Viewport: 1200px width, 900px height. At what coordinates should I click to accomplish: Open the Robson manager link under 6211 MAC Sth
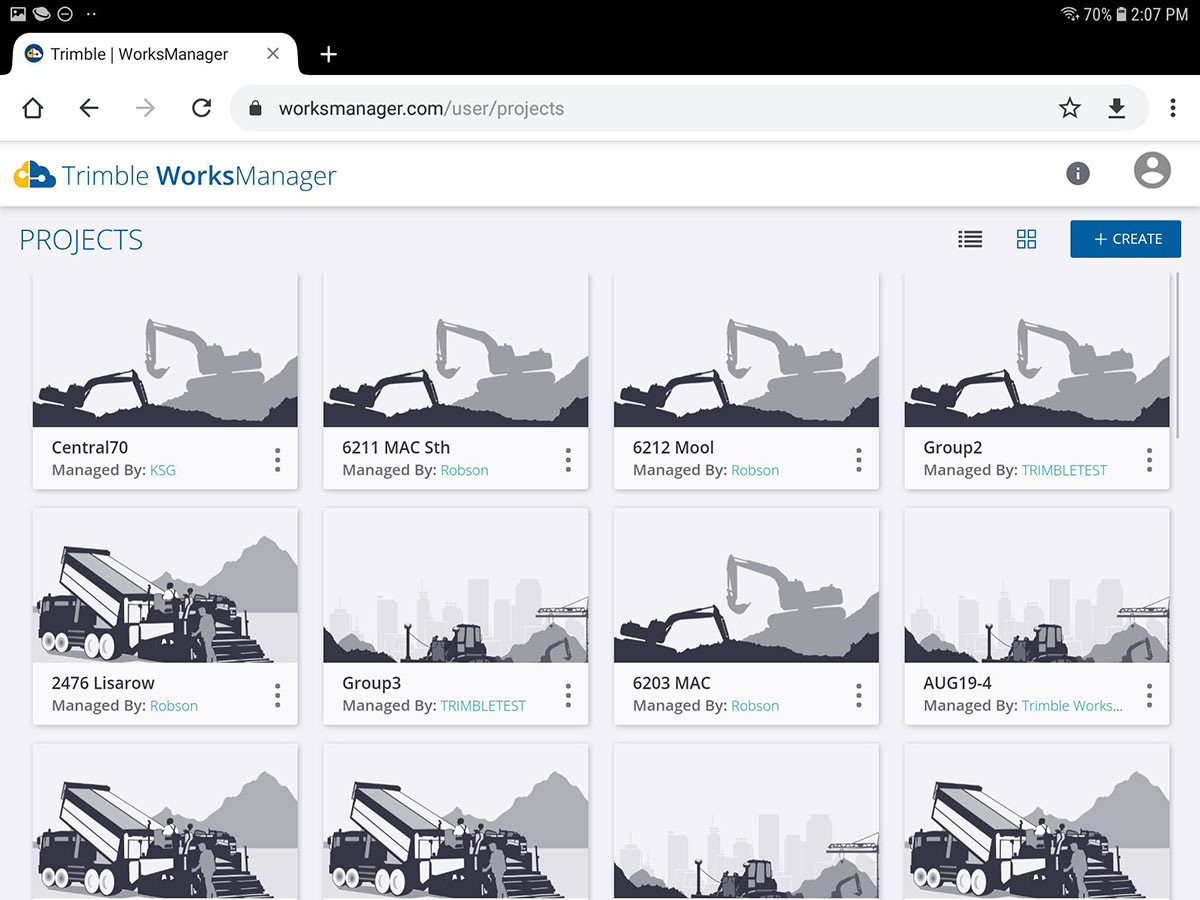click(464, 470)
